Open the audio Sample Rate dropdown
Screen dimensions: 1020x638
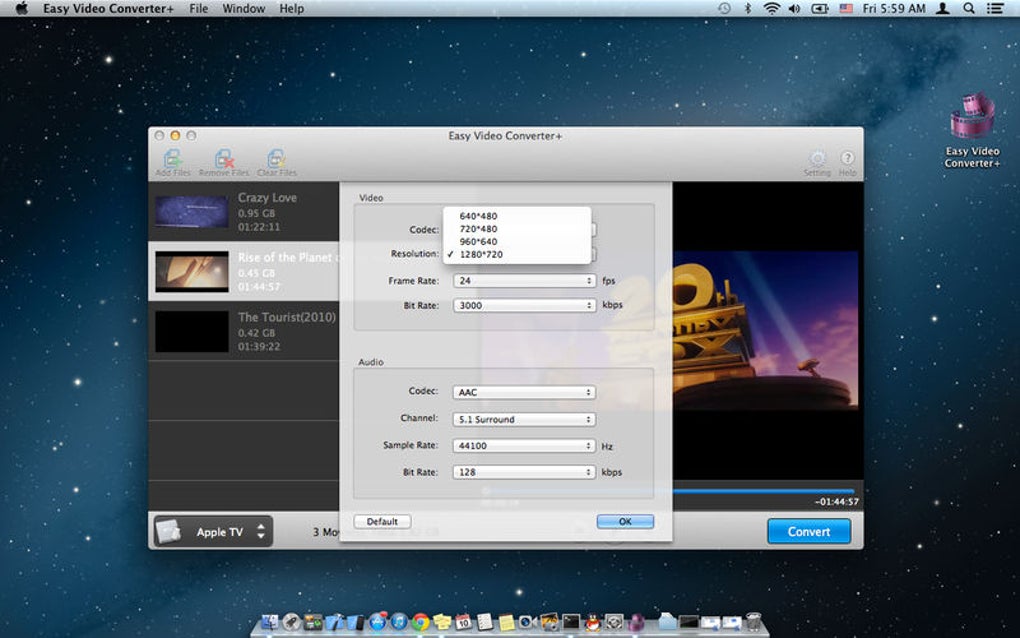coord(524,446)
